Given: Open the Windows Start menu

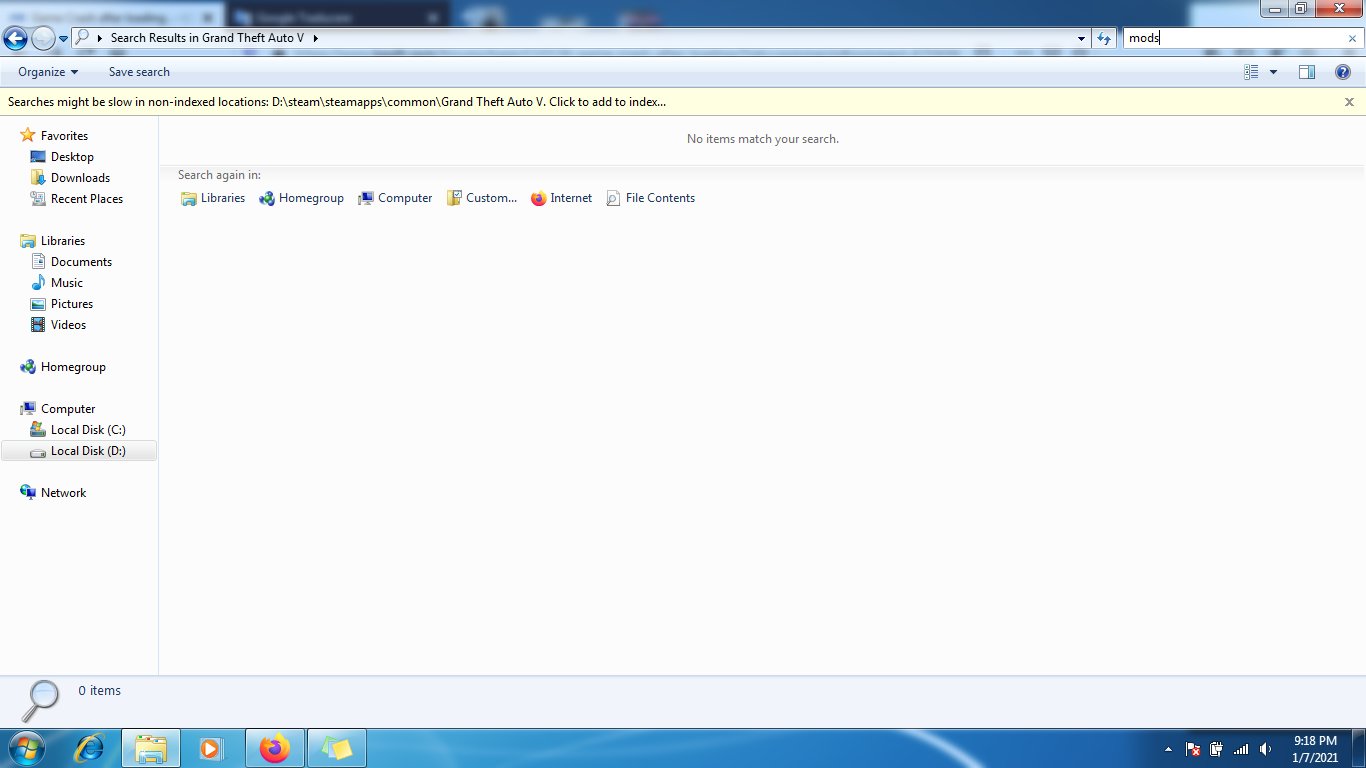Looking at the screenshot, I should [x=25, y=748].
